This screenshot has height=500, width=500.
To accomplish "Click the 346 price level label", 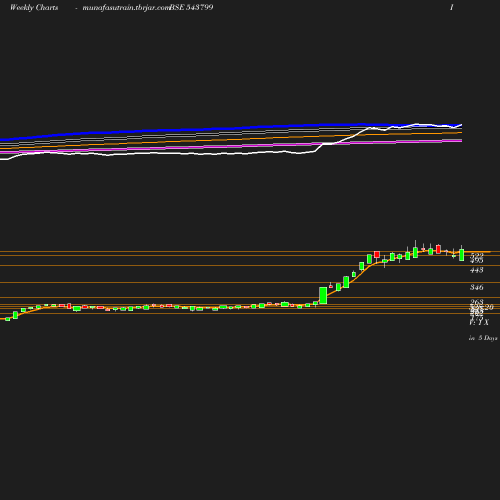I will [477, 287].
